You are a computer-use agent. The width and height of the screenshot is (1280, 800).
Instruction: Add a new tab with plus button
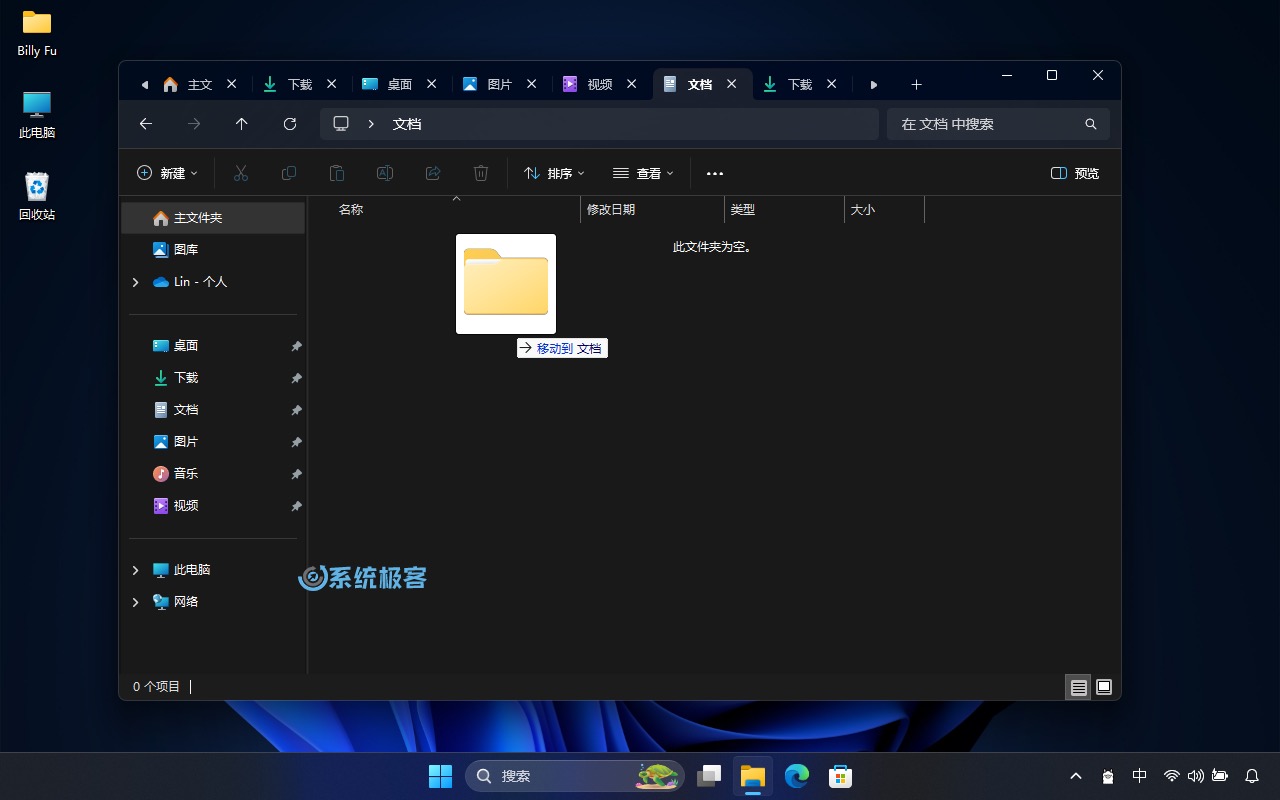916,84
